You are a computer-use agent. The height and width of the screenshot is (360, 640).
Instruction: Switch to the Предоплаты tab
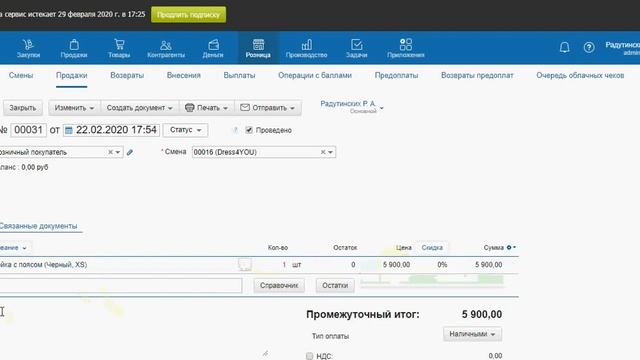pos(396,76)
